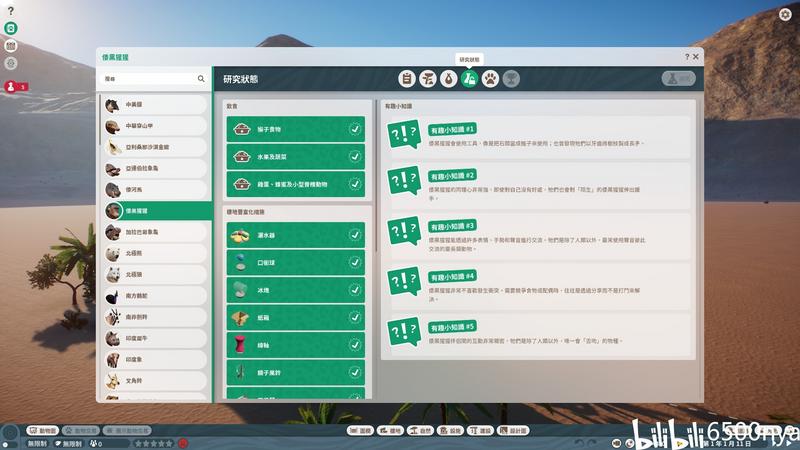
Task: Click the 有趣小知識 #4 label
Action: tap(453, 277)
